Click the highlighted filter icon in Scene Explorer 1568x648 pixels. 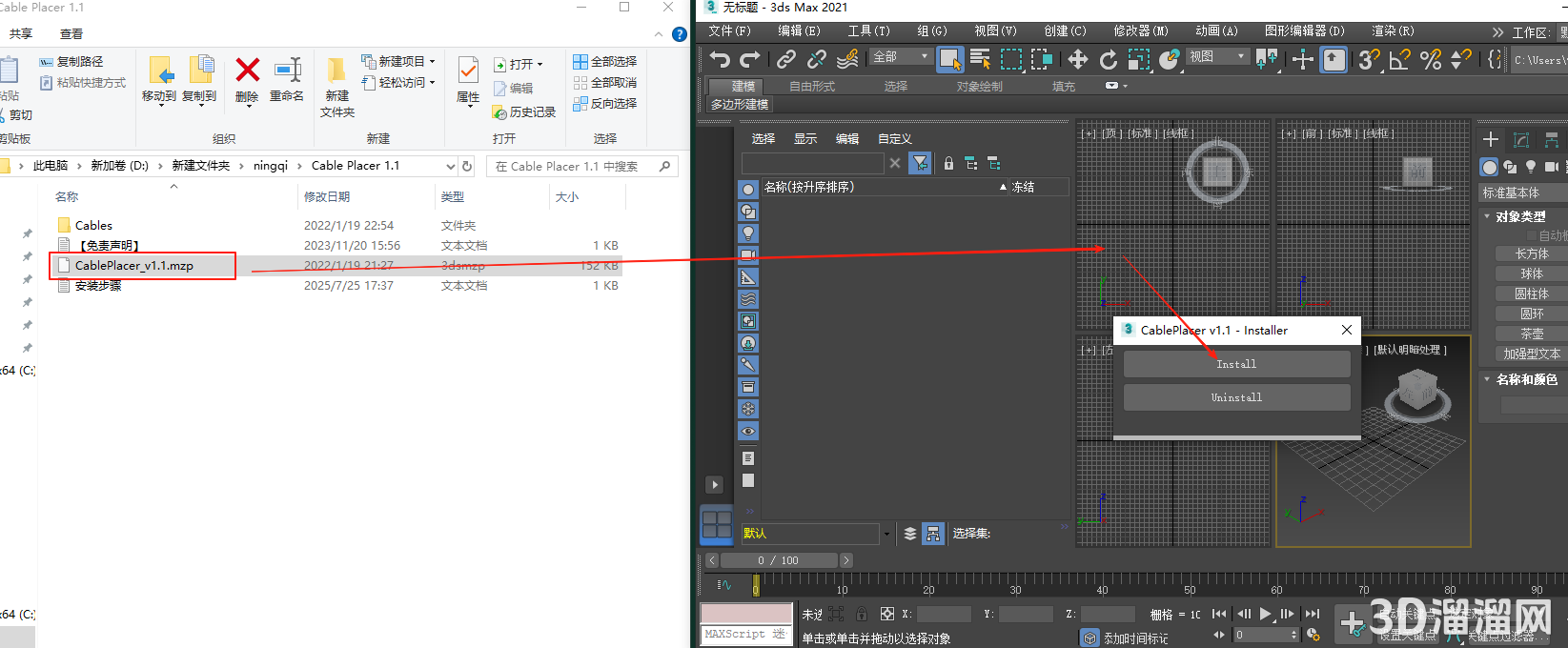click(920, 164)
